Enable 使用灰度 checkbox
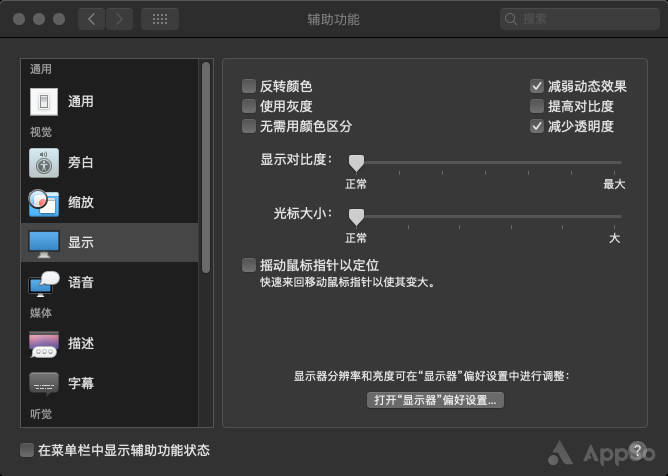Viewport: 668px width, 476px height. click(249, 106)
